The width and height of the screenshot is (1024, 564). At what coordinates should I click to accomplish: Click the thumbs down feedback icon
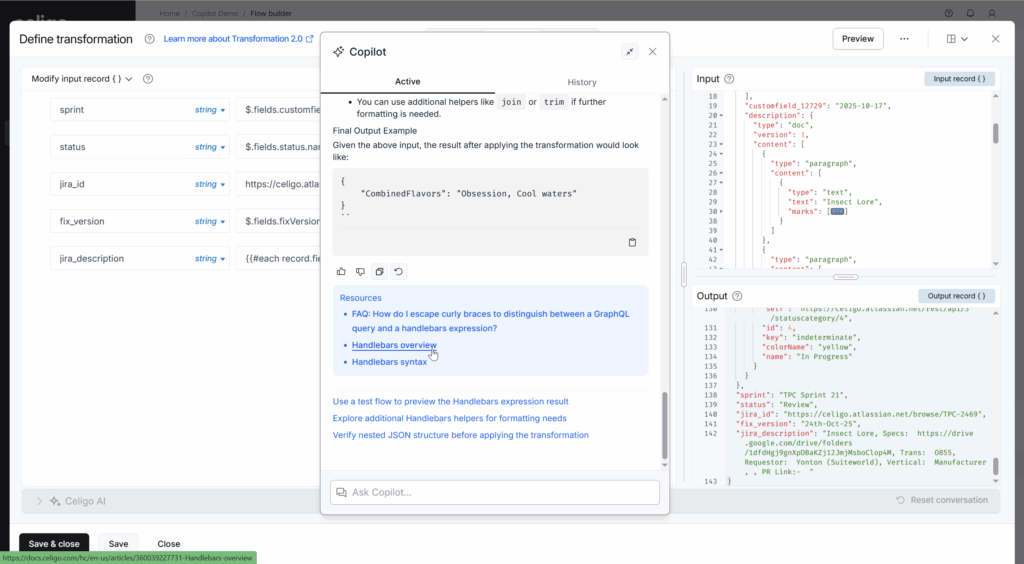pyautogui.click(x=360, y=271)
